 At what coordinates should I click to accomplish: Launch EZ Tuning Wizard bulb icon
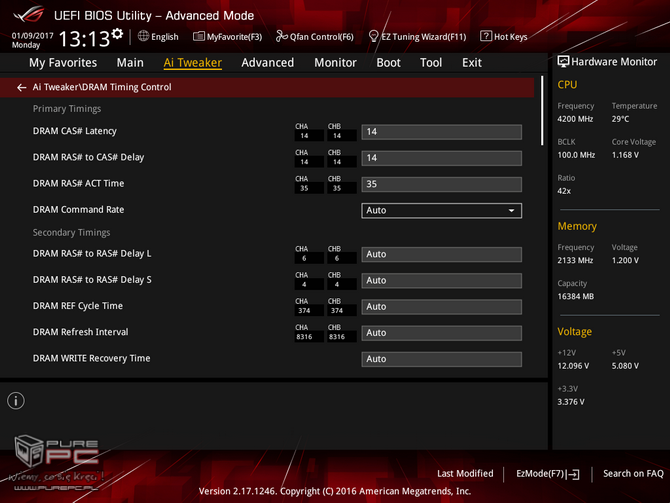[x=373, y=37]
